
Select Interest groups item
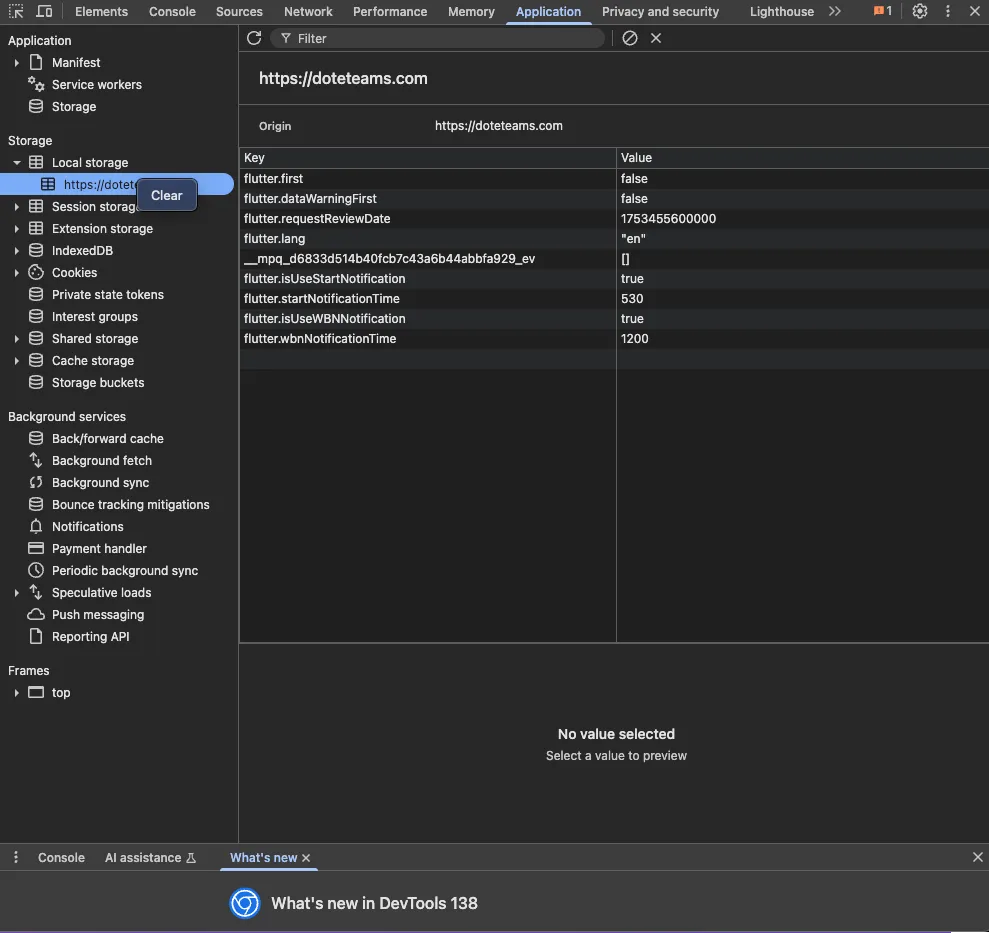click(x=95, y=317)
